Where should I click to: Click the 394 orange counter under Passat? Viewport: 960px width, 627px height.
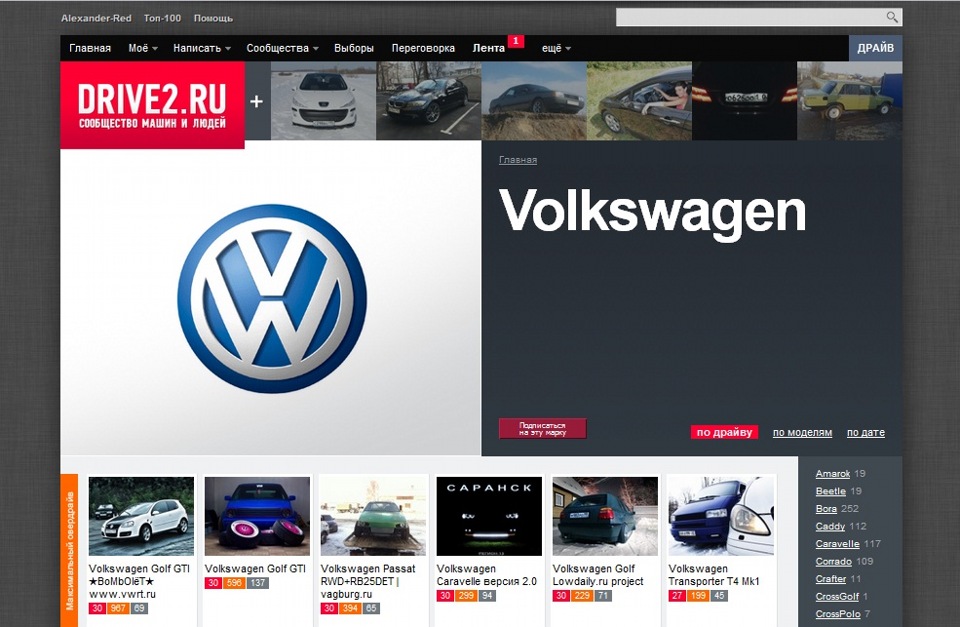pos(350,608)
